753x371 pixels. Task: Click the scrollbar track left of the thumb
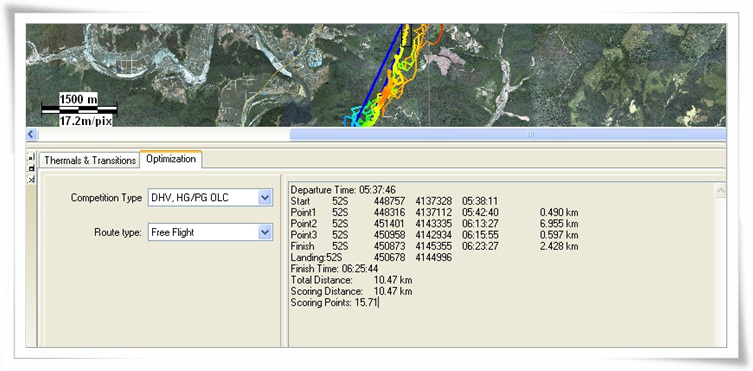[163, 134]
